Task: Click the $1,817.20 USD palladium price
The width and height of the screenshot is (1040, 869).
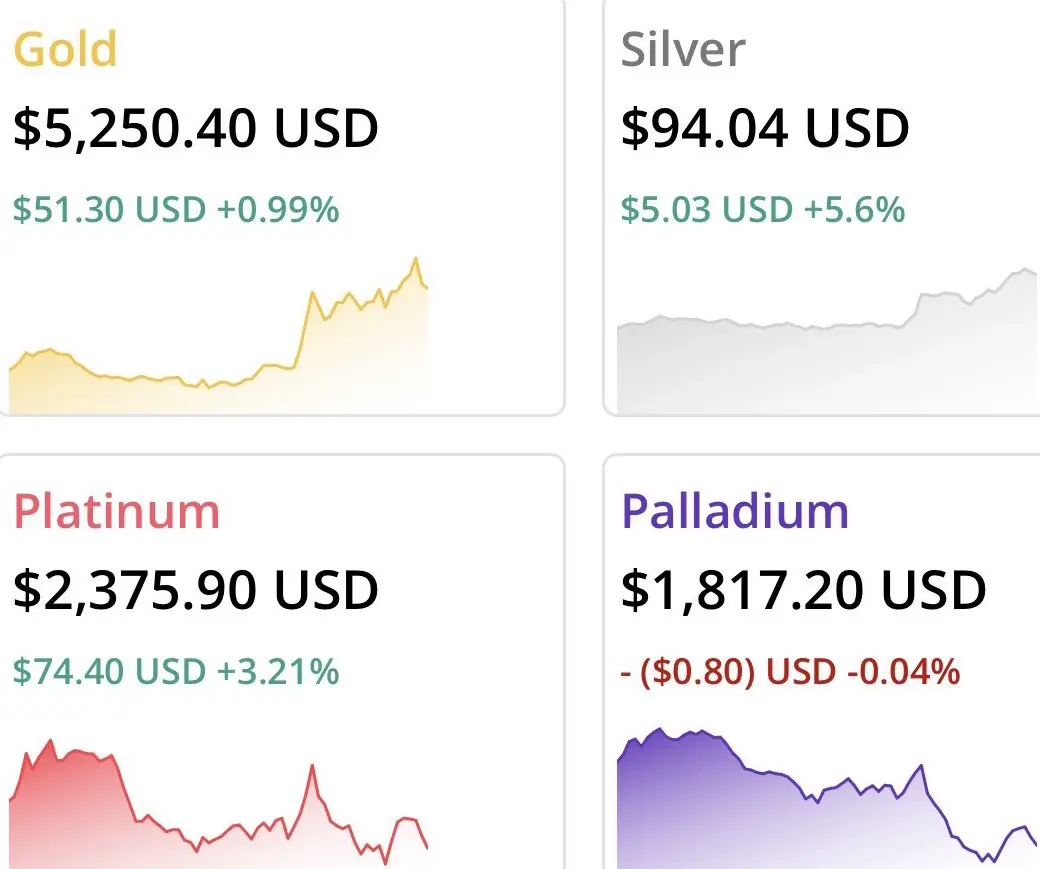Action: point(803,590)
